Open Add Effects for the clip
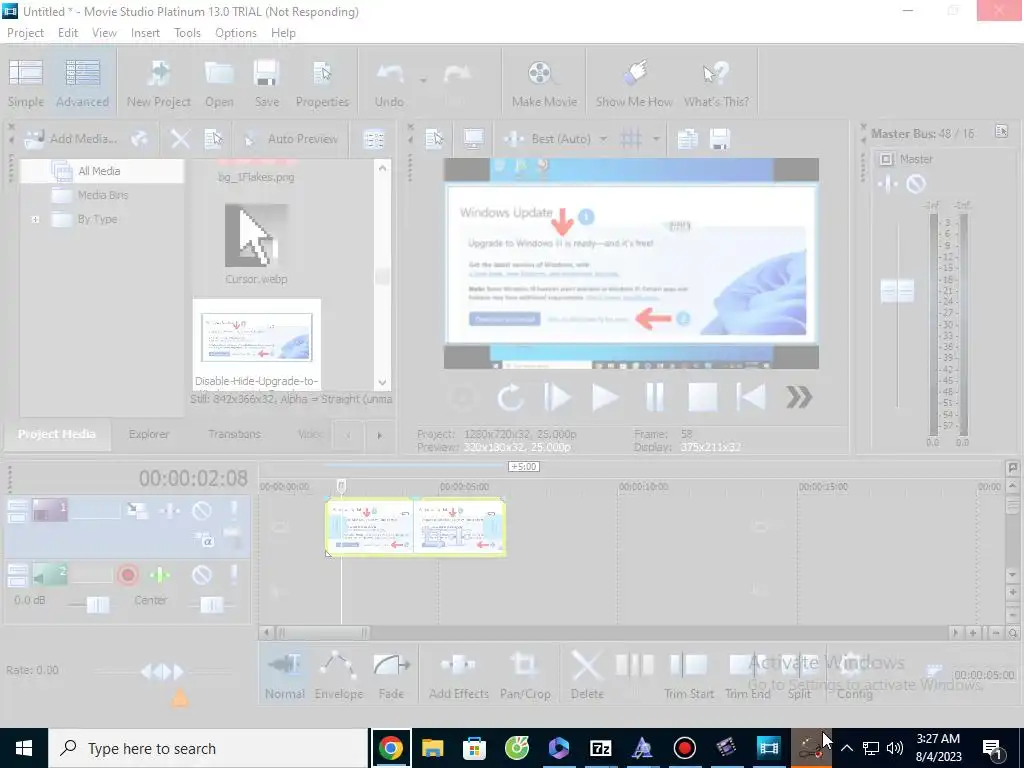 pyautogui.click(x=458, y=676)
